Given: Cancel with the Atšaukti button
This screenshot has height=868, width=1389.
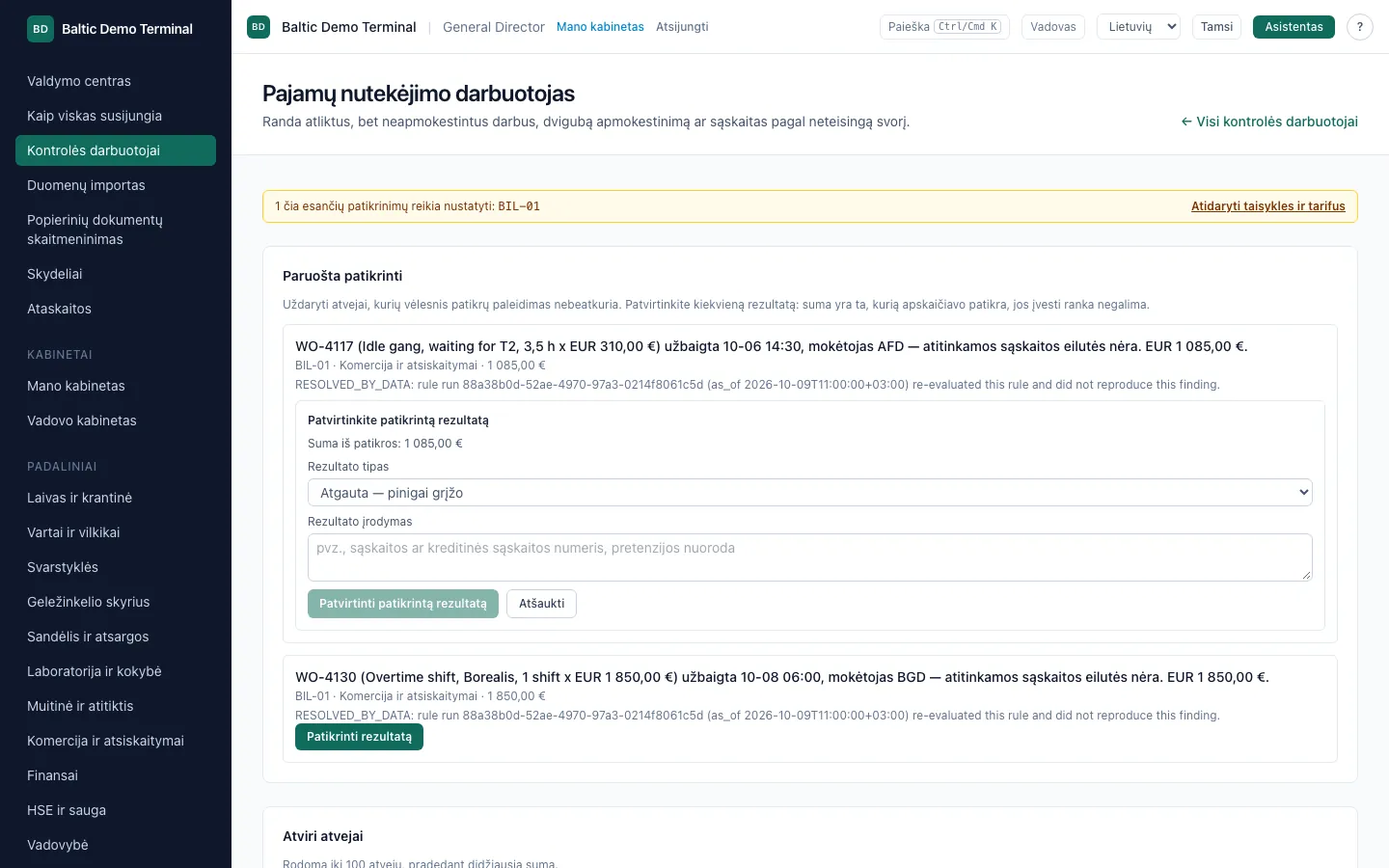Looking at the screenshot, I should (541, 604).
